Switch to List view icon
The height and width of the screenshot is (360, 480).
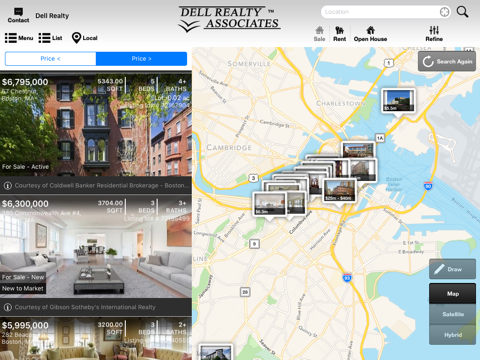click(44, 38)
